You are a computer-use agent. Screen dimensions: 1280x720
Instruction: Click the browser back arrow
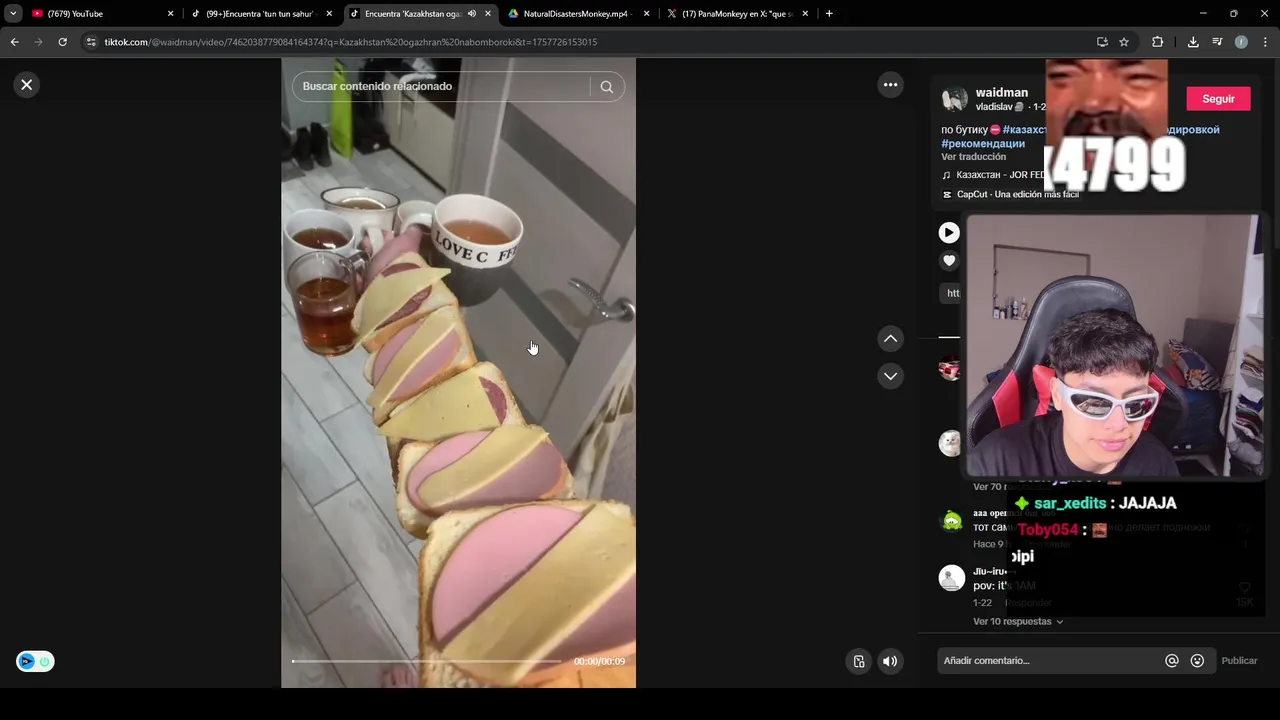(x=14, y=42)
